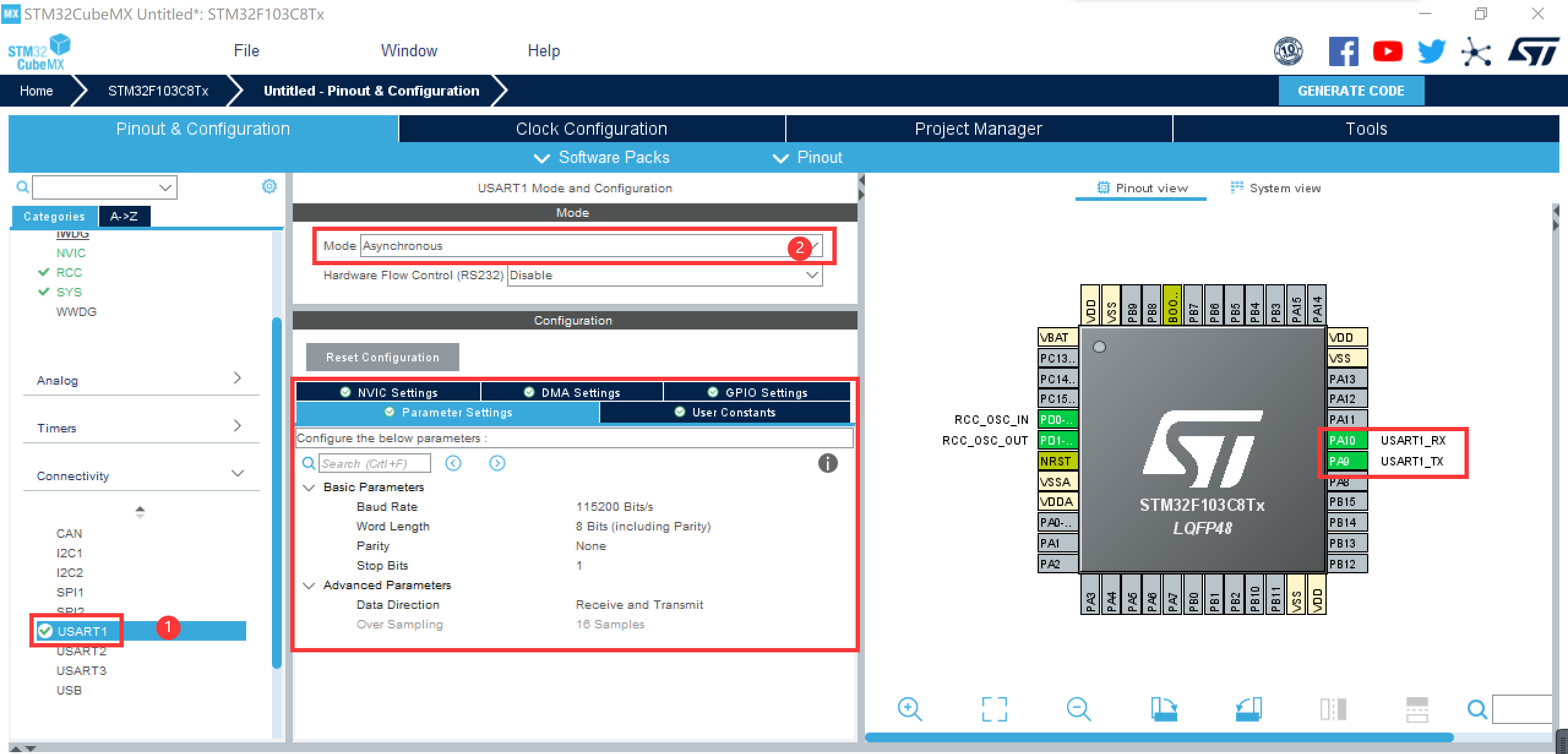Open the User Constants tab
1568x754 pixels.
pyautogui.click(x=725, y=412)
